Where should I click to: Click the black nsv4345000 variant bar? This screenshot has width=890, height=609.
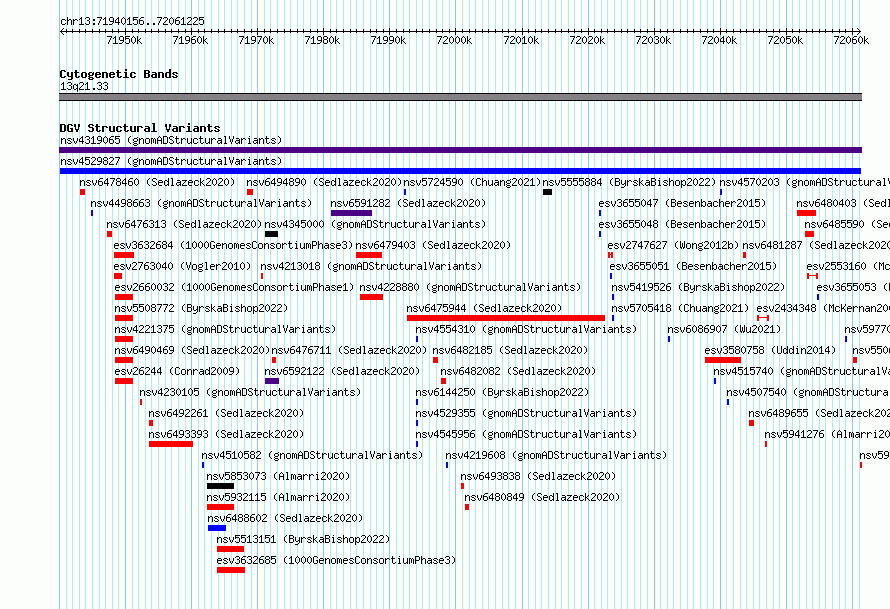click(x=271, y=234)
